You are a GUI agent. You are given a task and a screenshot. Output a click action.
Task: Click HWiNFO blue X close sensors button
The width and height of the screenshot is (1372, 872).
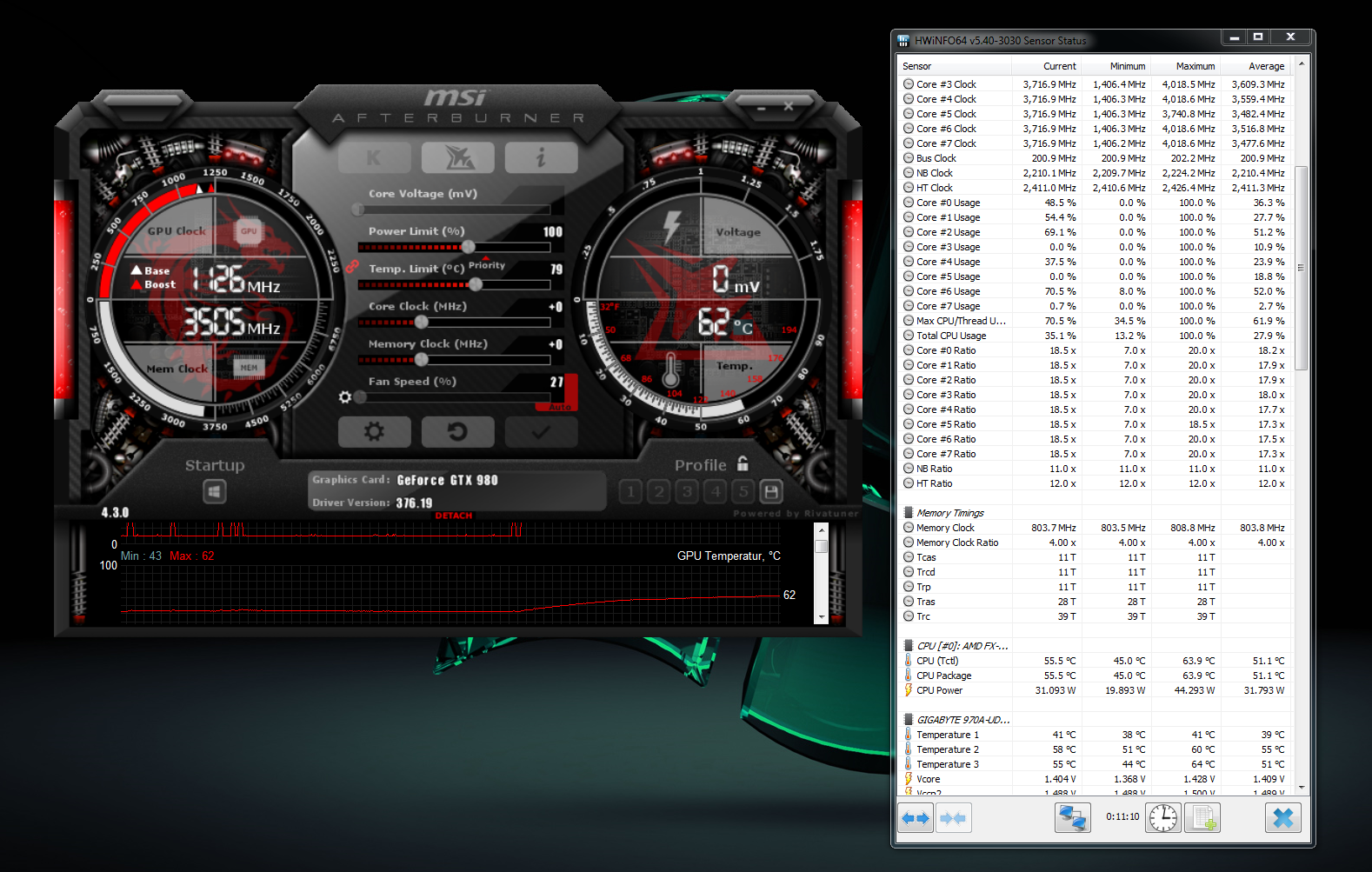[x=1283, y=818]
